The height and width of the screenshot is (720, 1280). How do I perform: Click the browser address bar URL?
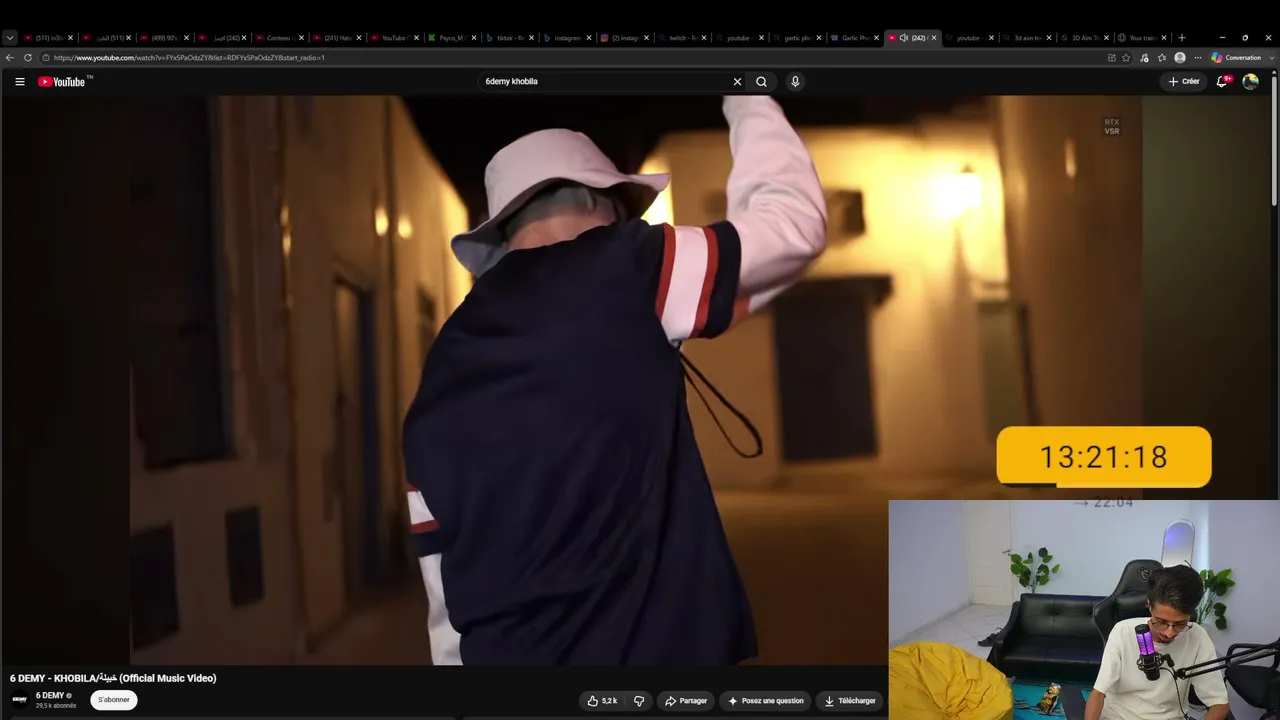[x=189, y=58]
